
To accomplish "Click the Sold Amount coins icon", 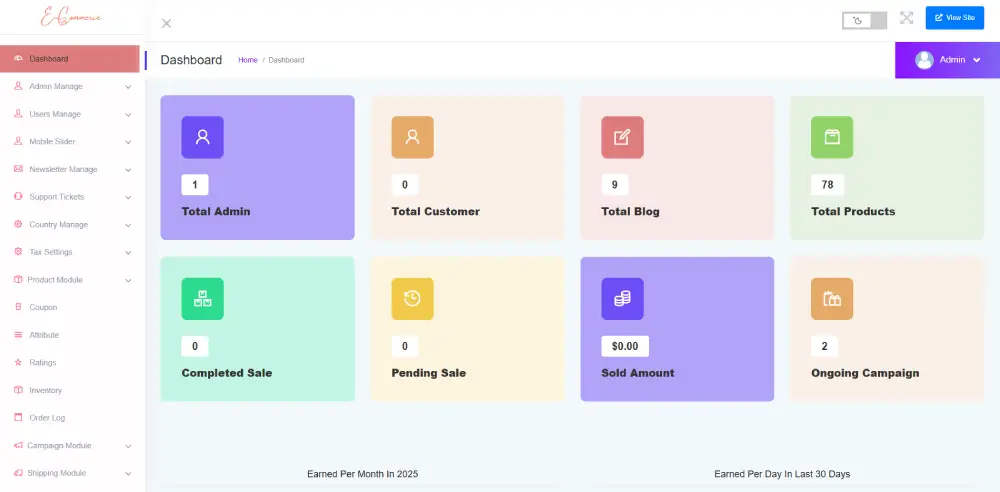I will (622, 298).
